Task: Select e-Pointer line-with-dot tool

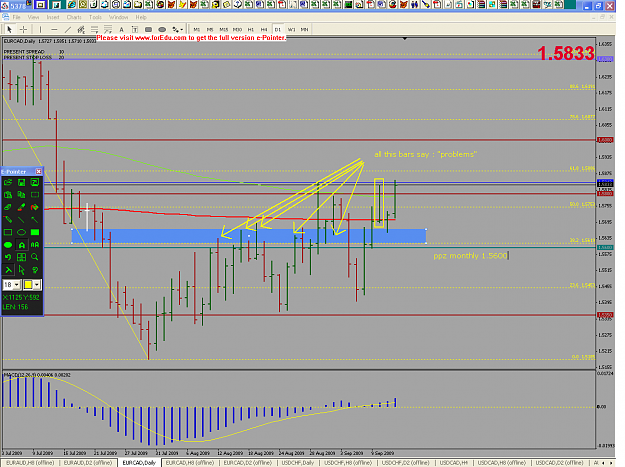Action: click(35, 220)
